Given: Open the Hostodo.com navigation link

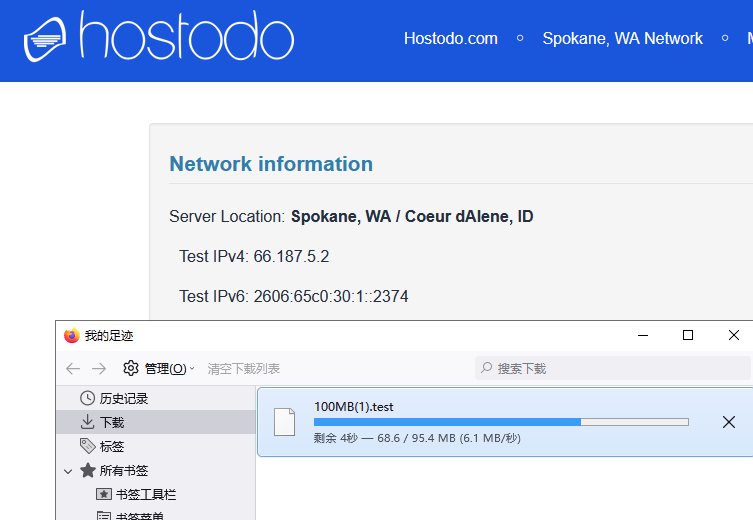Looking at the screenshot, I should tap(450, 38).
